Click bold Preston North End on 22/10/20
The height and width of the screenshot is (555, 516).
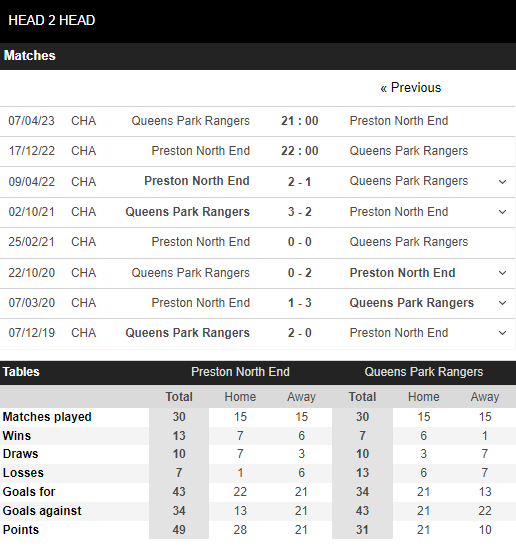click(402, 273)
